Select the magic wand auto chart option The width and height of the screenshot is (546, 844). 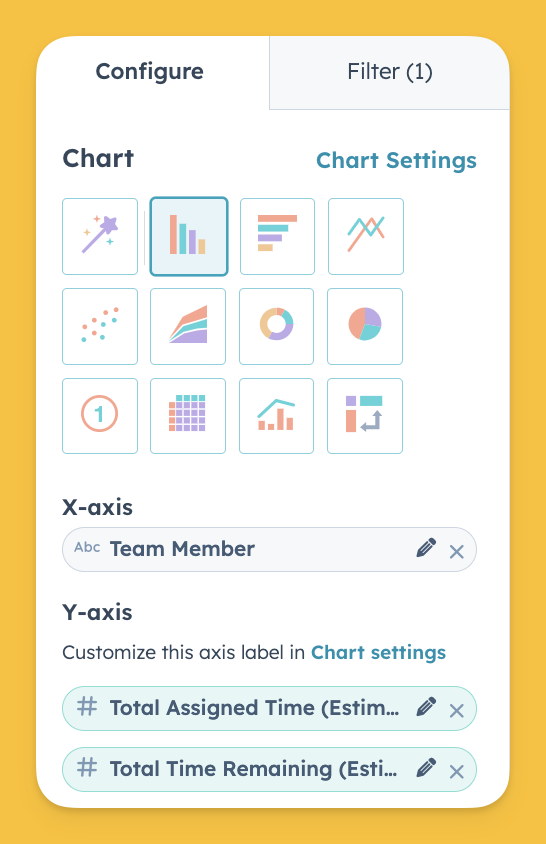coord(100,236)
